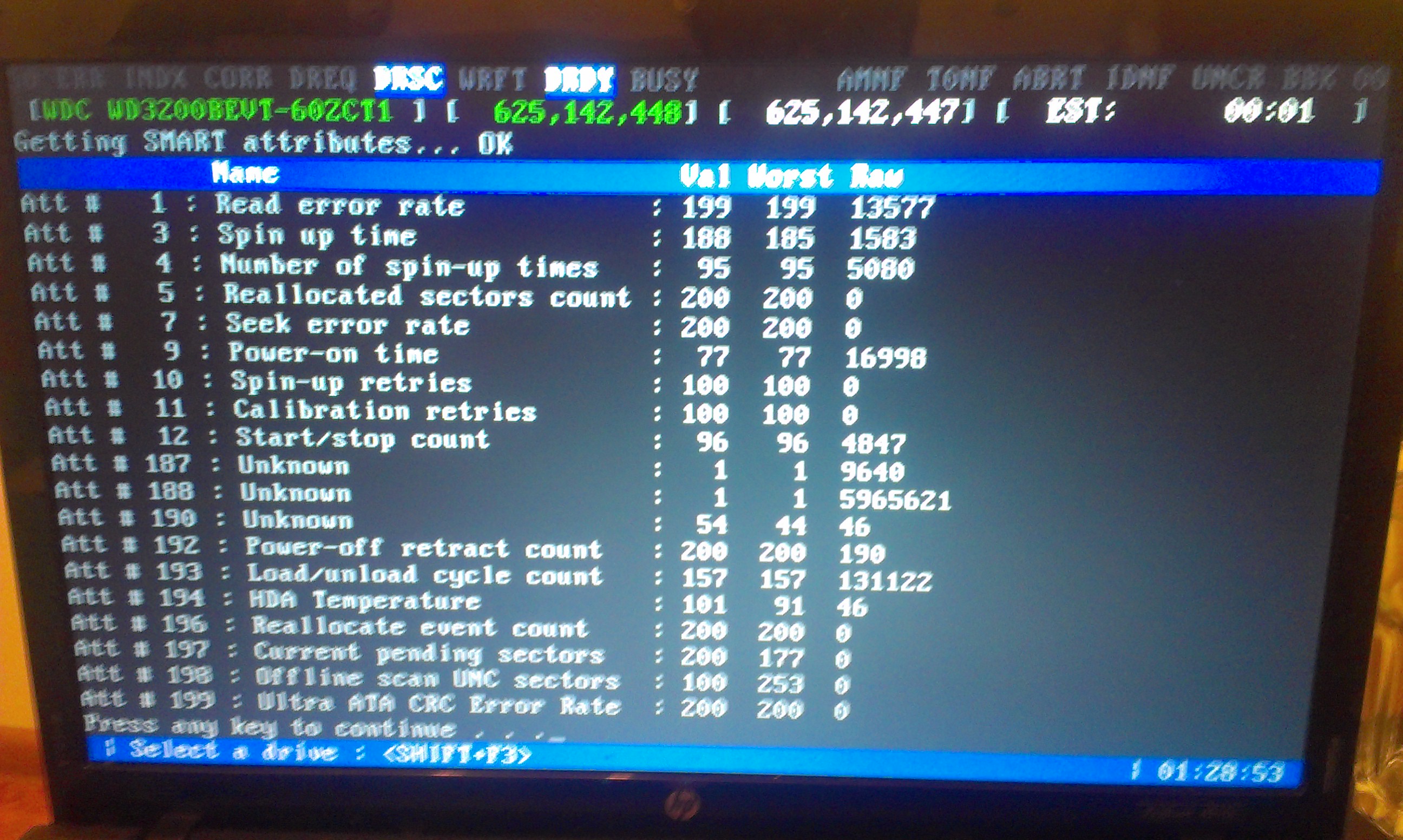Click worst value 177 of pending sectors
Viewport: 1403px width, 840px height.
783,658
